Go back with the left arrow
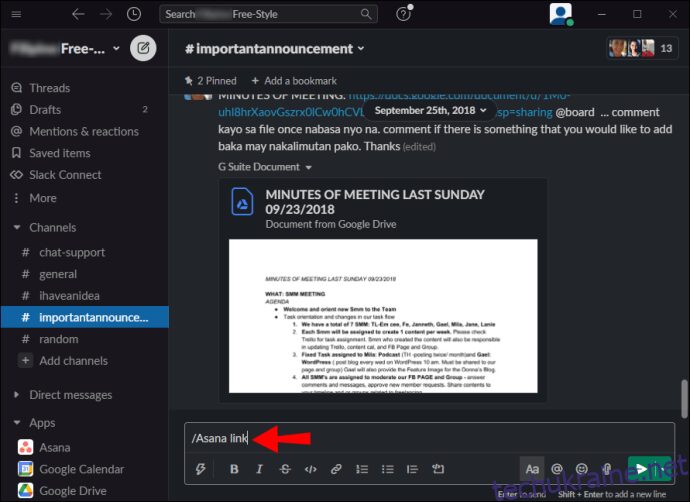The image size is (690, 502). click(x=78, y=14)
